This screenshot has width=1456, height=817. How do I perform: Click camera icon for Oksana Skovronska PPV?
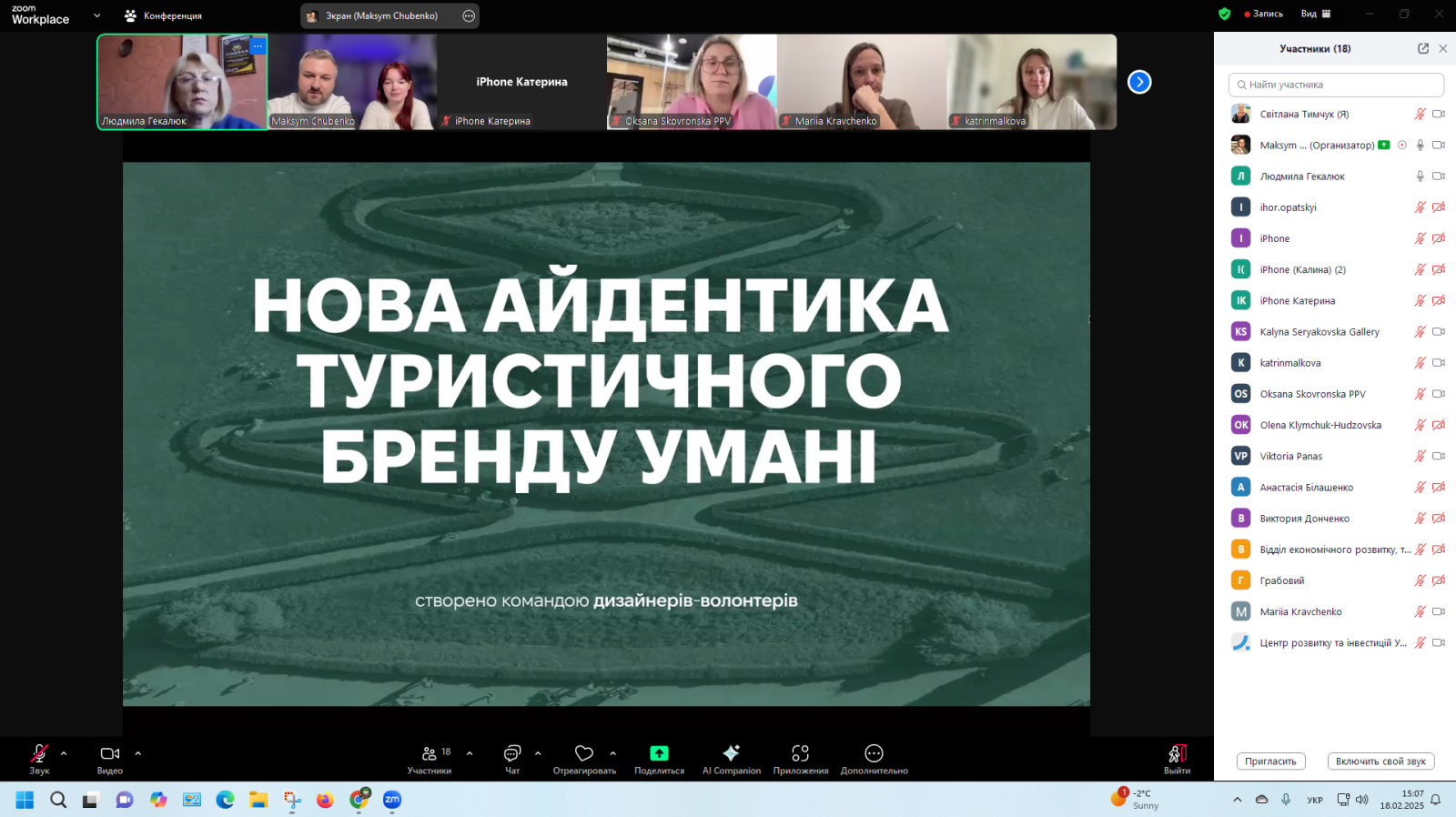coord(1439,394)
